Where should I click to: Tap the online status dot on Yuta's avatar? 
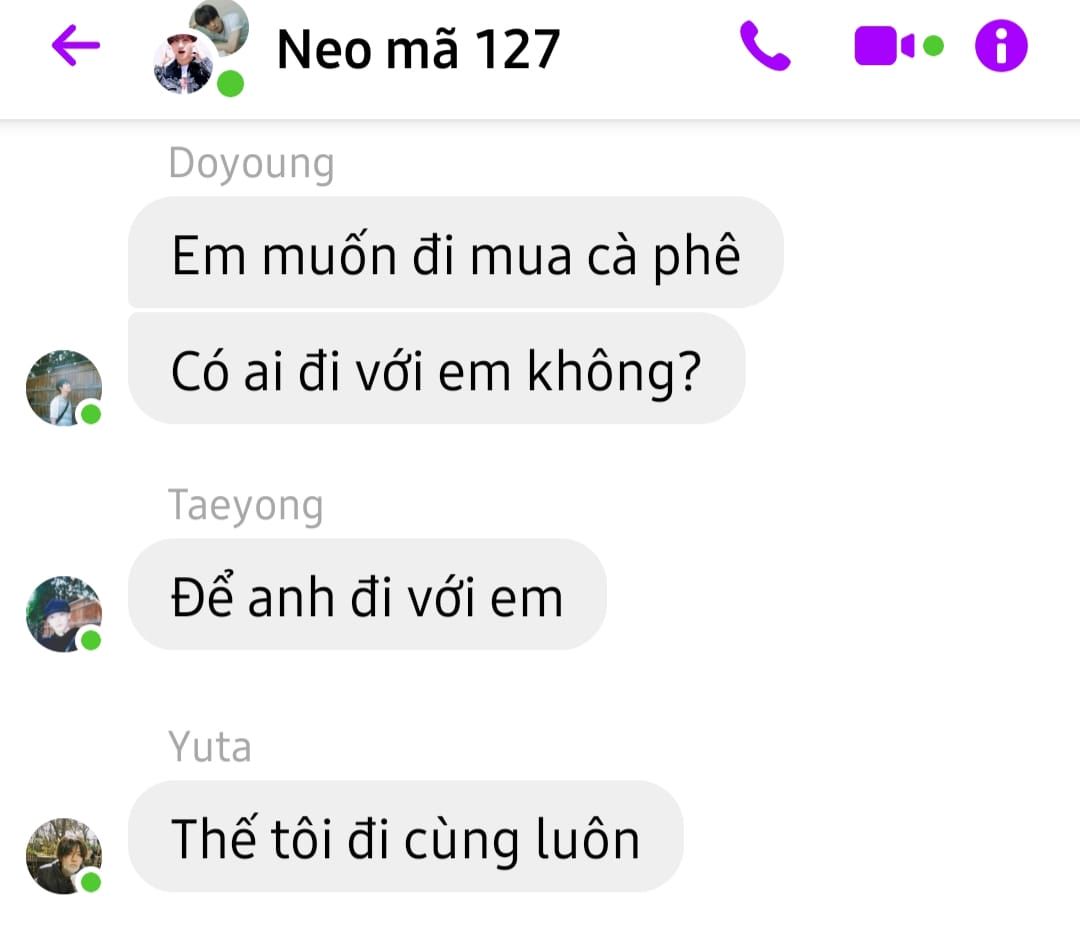[x=91, y=881]
